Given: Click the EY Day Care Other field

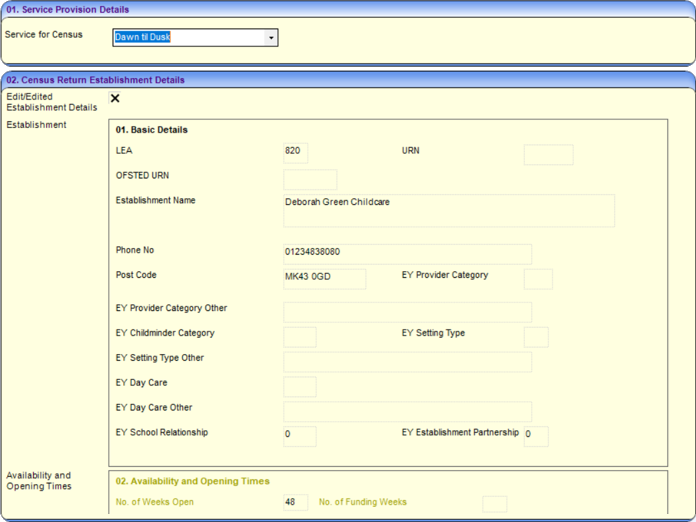Looking at the screenshot, I should tap(407, 411).
